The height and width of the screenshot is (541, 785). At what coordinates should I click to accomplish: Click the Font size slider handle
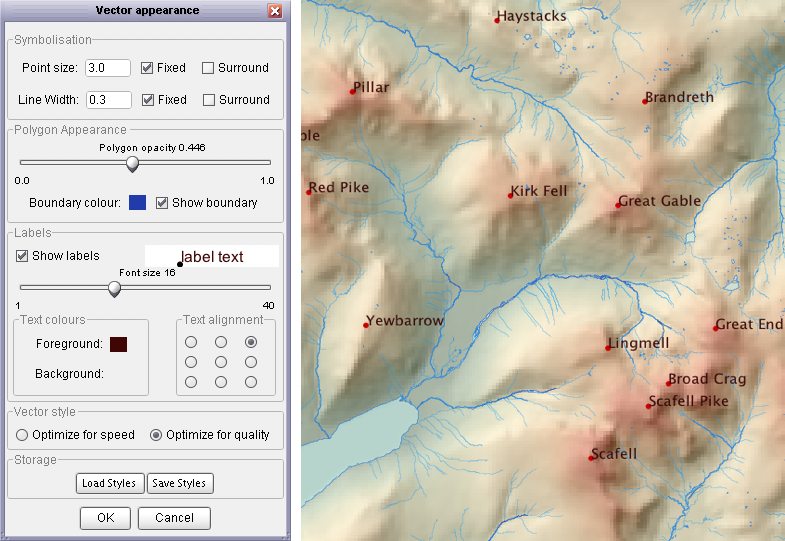(x=115, y=288)
